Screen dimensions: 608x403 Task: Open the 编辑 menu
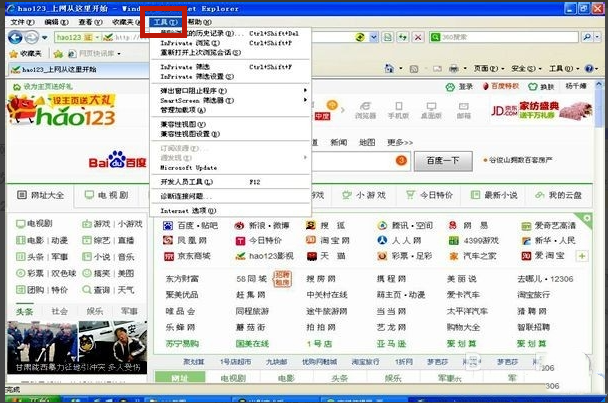coord(57,22)
